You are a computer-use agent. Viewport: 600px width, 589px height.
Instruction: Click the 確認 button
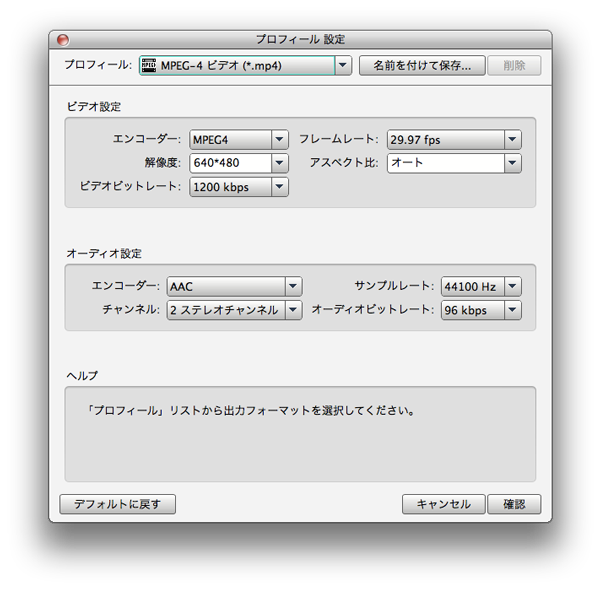[x=514, y=504]
